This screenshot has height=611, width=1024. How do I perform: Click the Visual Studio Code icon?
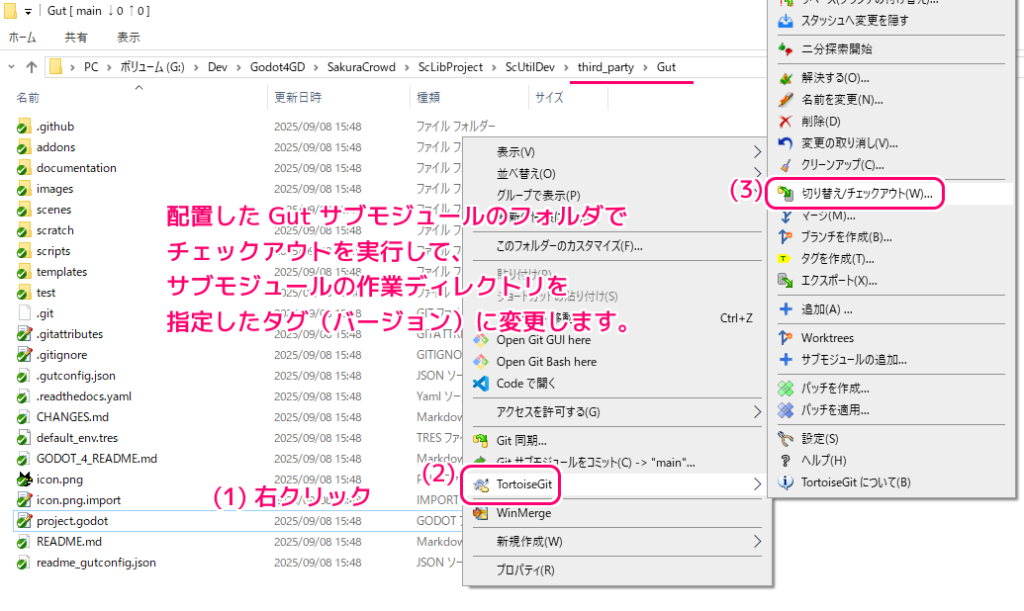point(481,383)
